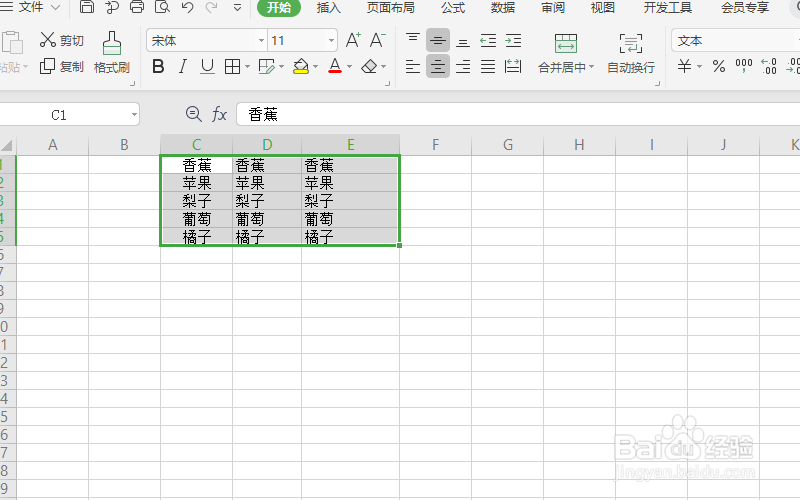Image resolution: width=800 pixels, height=500 pixels.
Task: Switch to the 审阅 tab
Action: tap(553, 7)
